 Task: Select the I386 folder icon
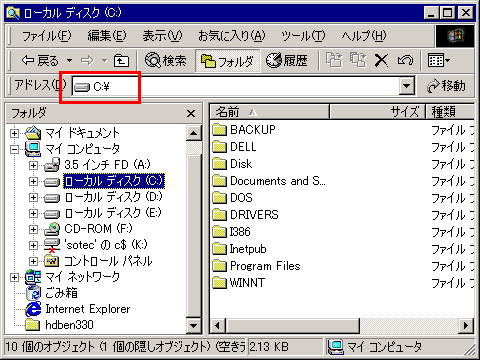point(219,232)
